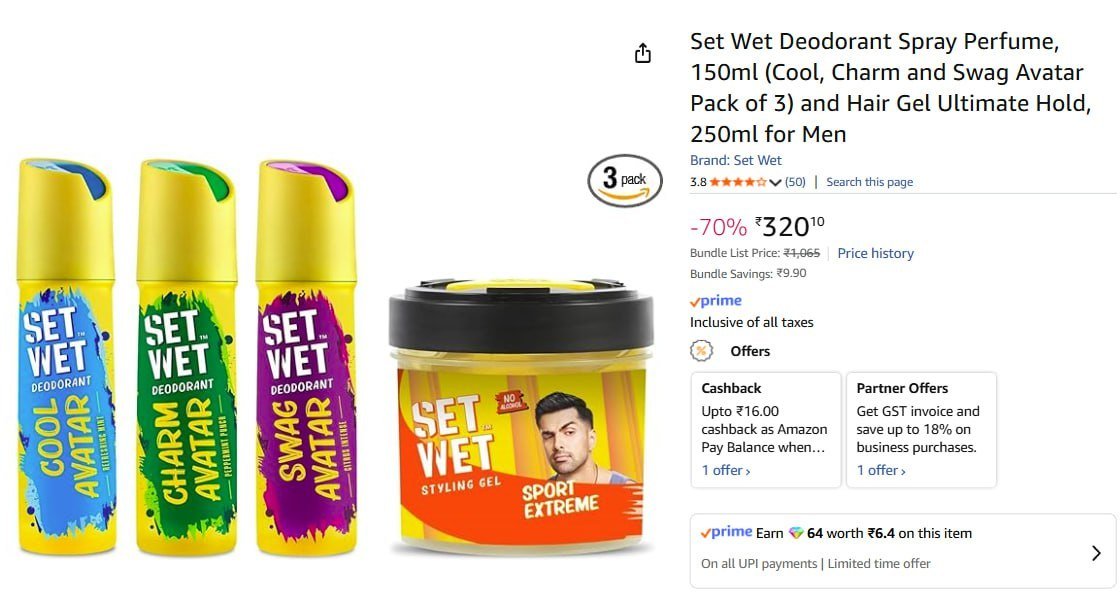Screen dimensions: 1120x597
Task: Expand the ratings dropdown chevron
Action: [775, 182]
